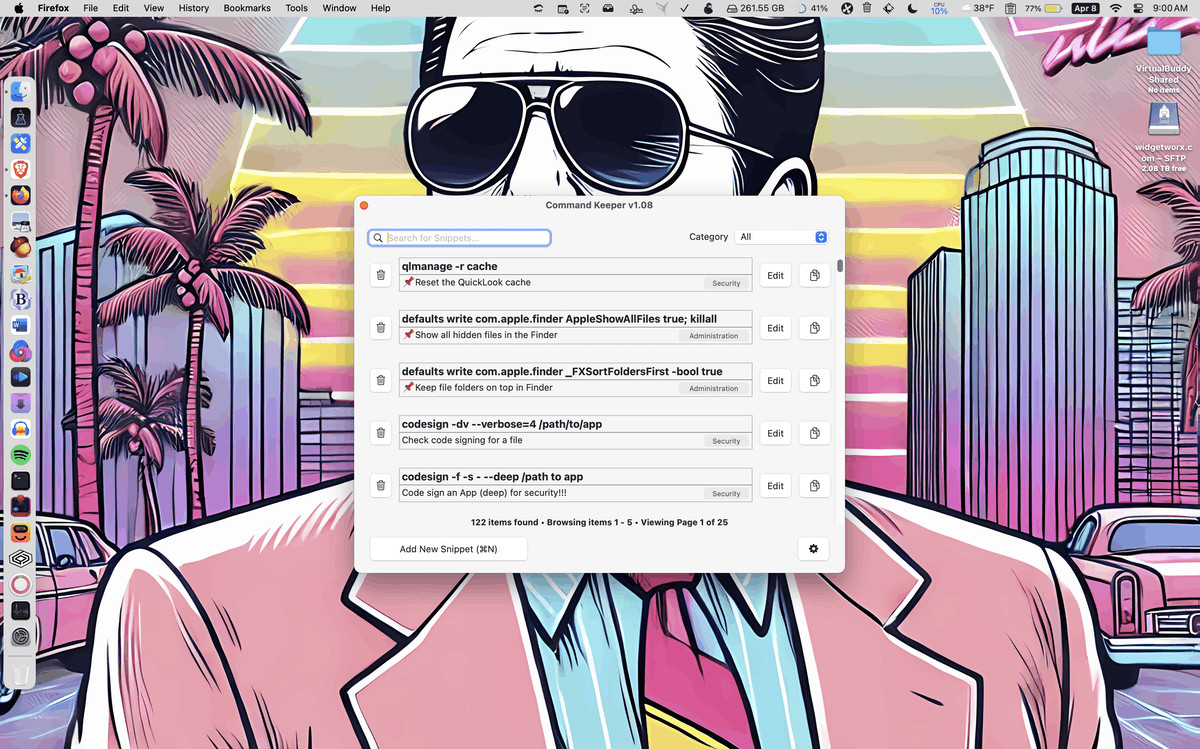
Task: Open Spotify from the Dock
Action: click(21, 453)
